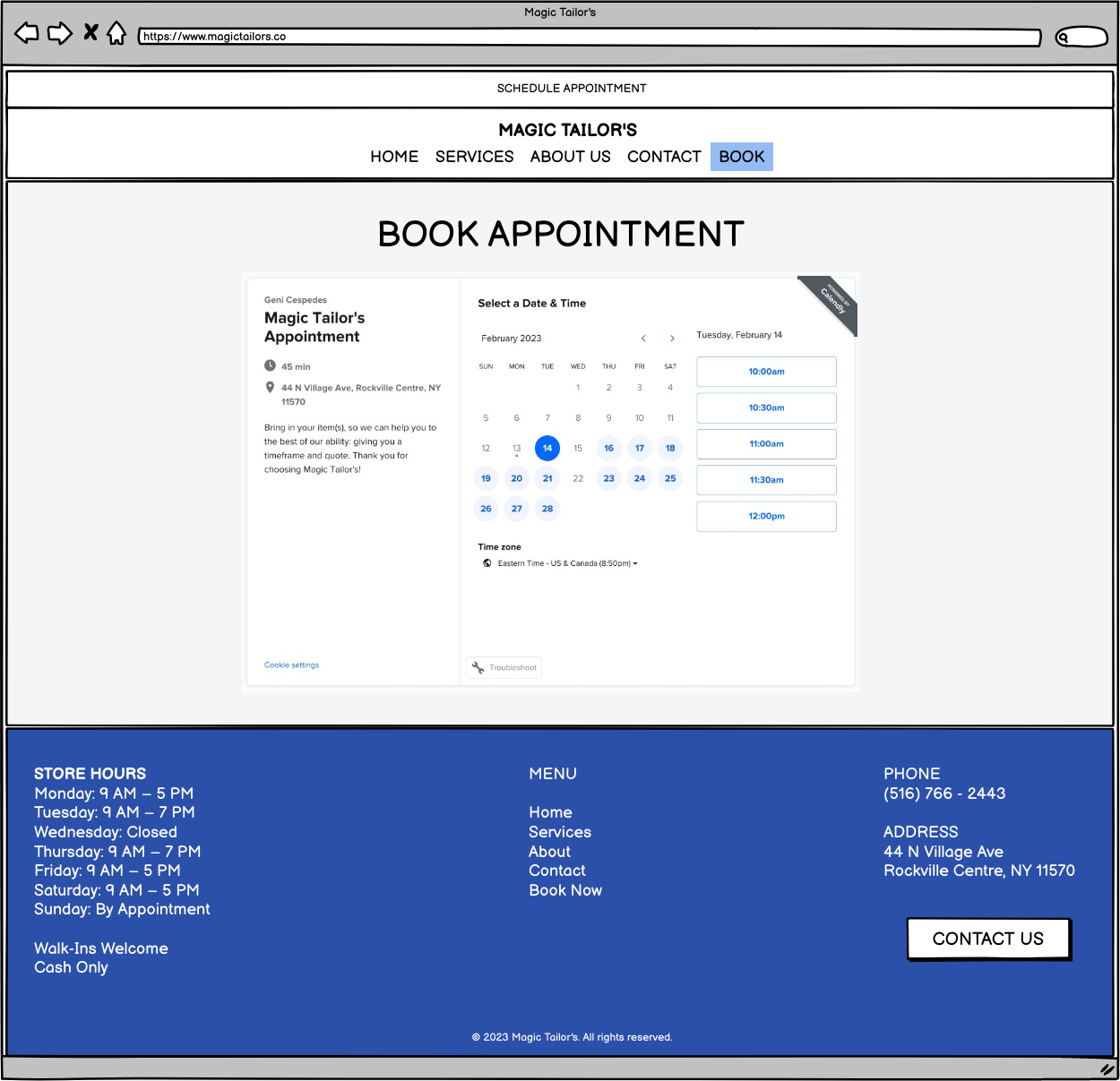Choose the 11:30am time slot
This screenshot has width=1120, height=1081.
click(x=766, y=480)
